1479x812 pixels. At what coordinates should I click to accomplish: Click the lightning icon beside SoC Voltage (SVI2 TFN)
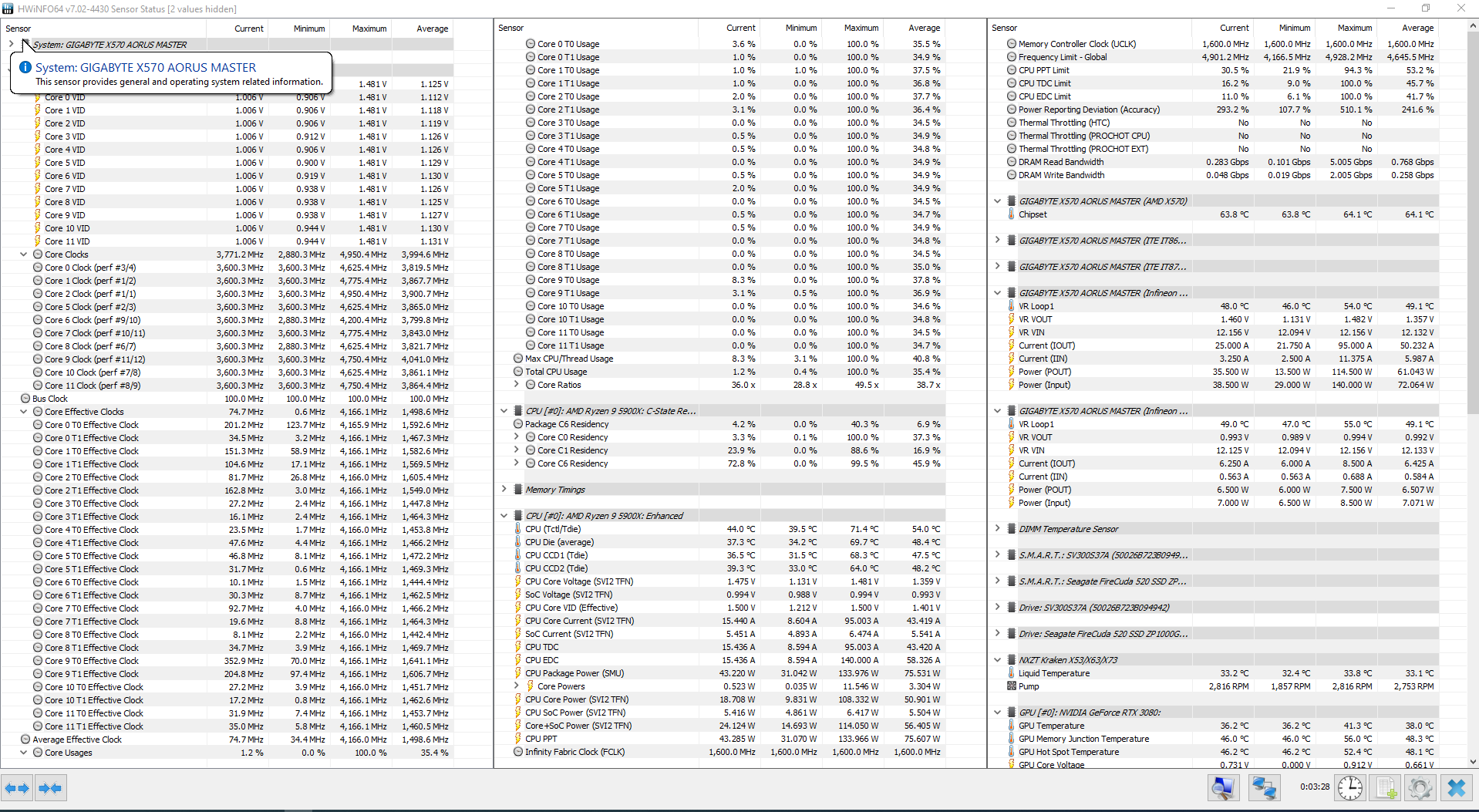pos(518,595)
